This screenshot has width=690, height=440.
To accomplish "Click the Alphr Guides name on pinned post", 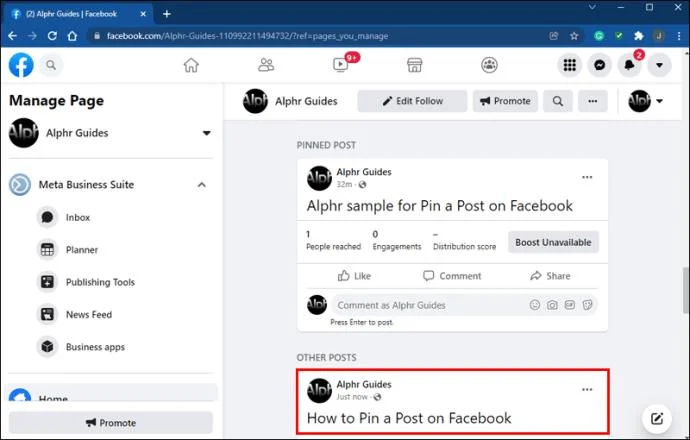I will [364, 172].
